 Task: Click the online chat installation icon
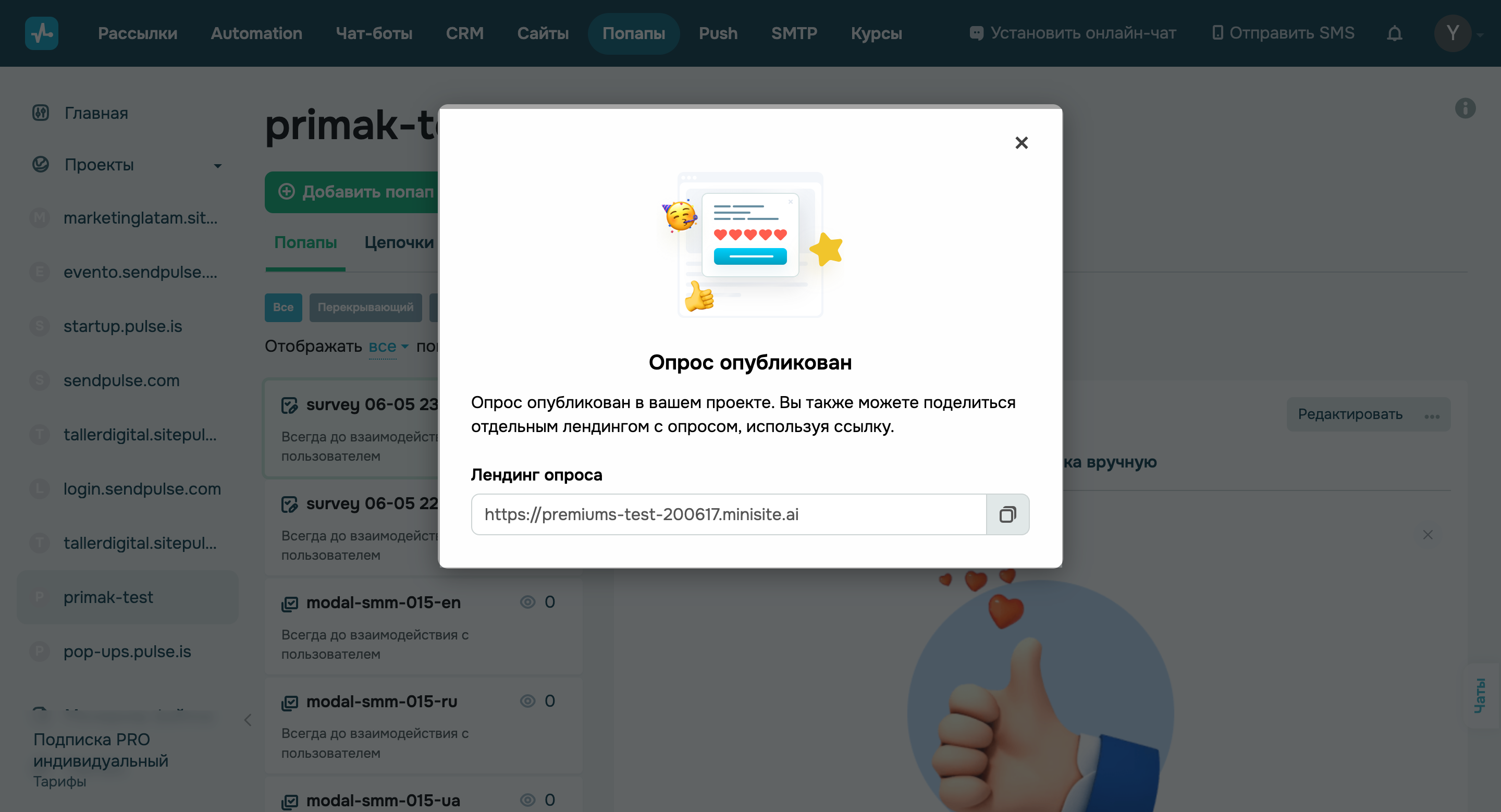[x=977, y=33]
